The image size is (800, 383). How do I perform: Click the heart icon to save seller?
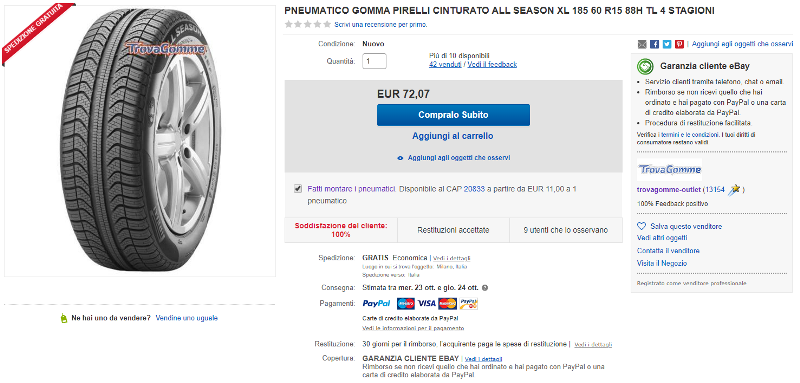pos(642,226)
